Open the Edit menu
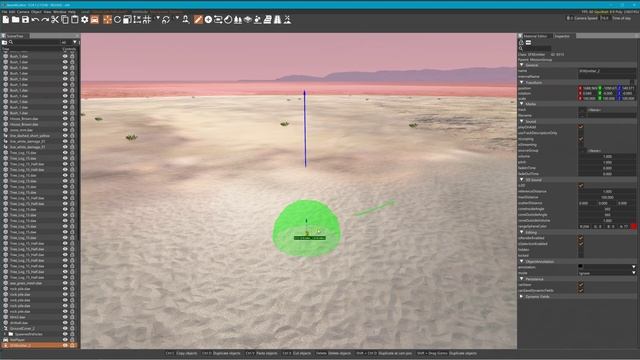The height and width of the screenshot is (360, 640). click(12, 12)
